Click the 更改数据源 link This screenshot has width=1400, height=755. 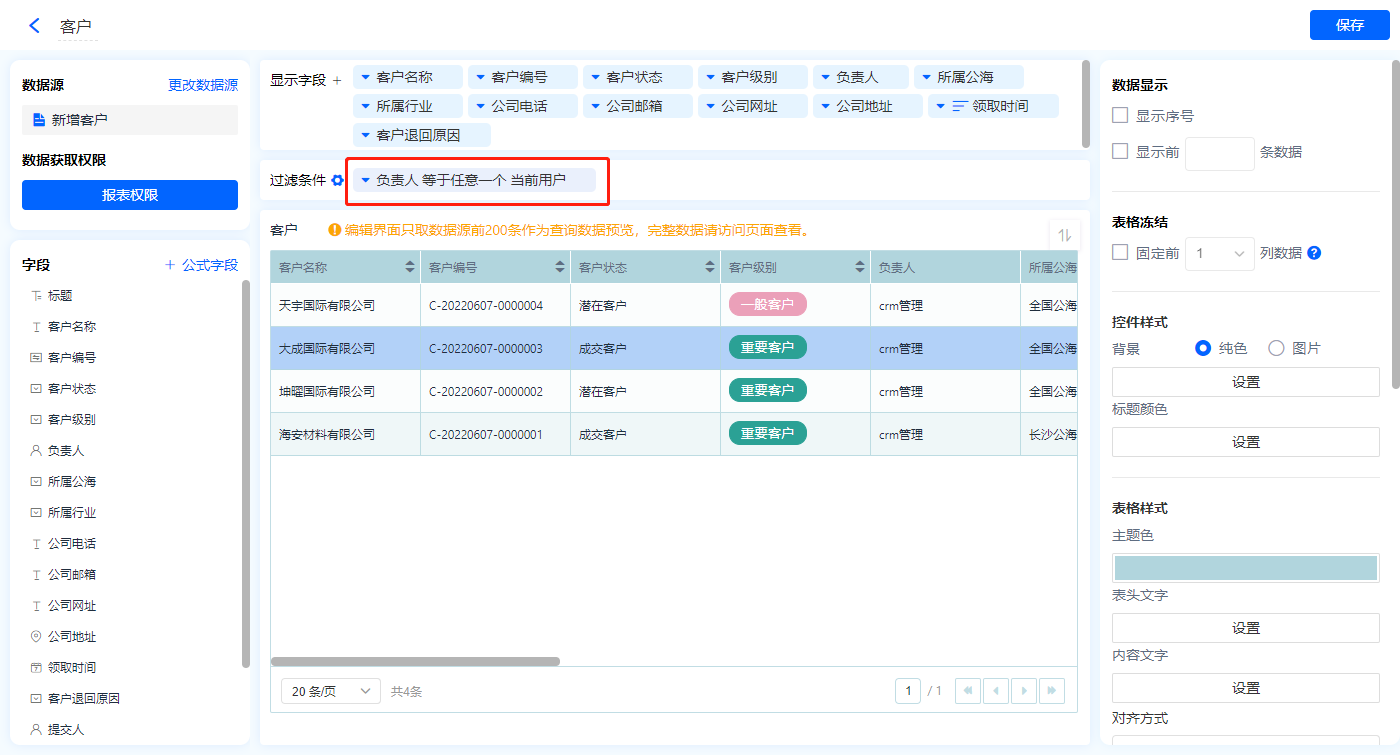[x=203, y=86]
